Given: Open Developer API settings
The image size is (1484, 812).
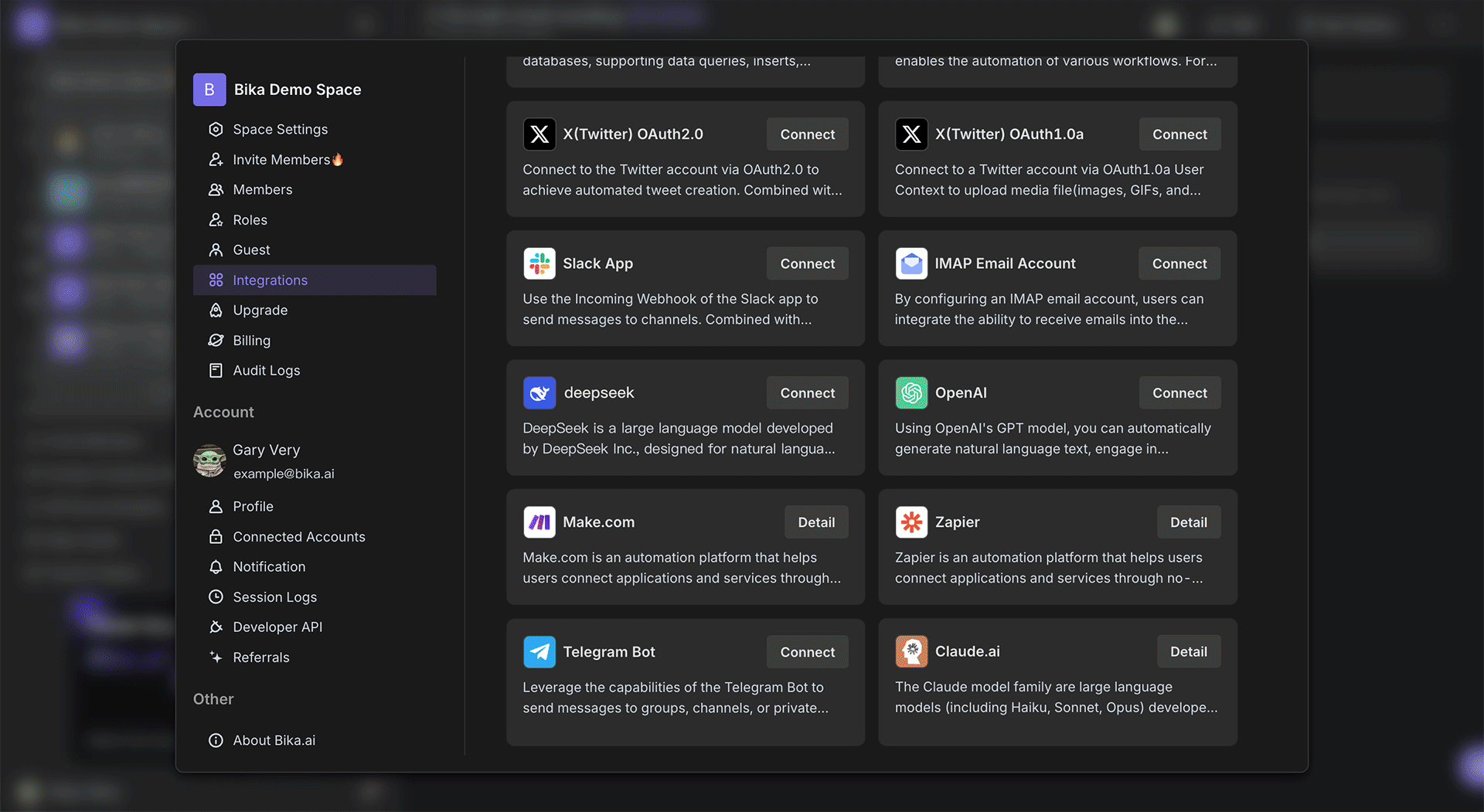Looking at the screenshot, I should tap(277, 627).
